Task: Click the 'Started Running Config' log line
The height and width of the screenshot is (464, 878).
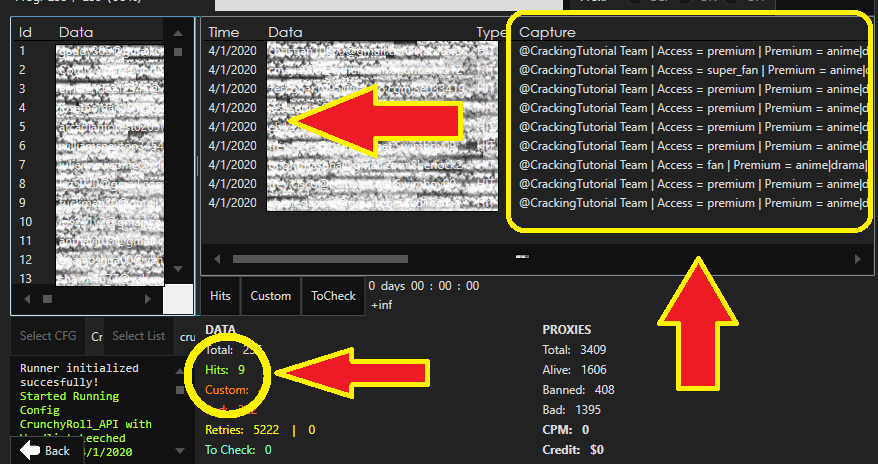Action: pyautogui.click(x=69, y=403)
